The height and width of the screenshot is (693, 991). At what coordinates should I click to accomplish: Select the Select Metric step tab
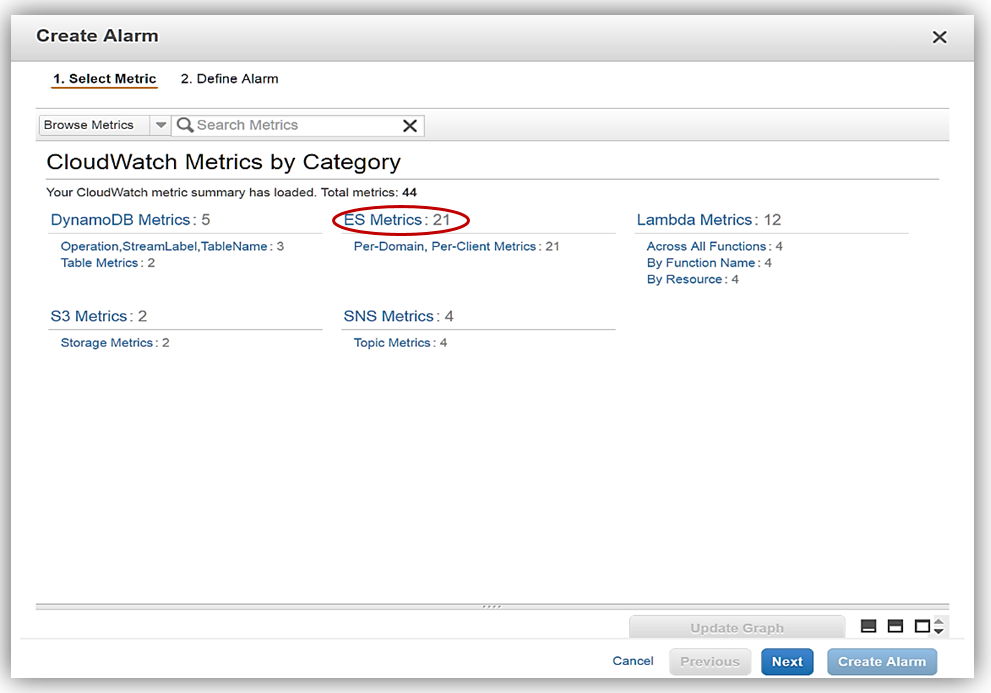point(105,79)
